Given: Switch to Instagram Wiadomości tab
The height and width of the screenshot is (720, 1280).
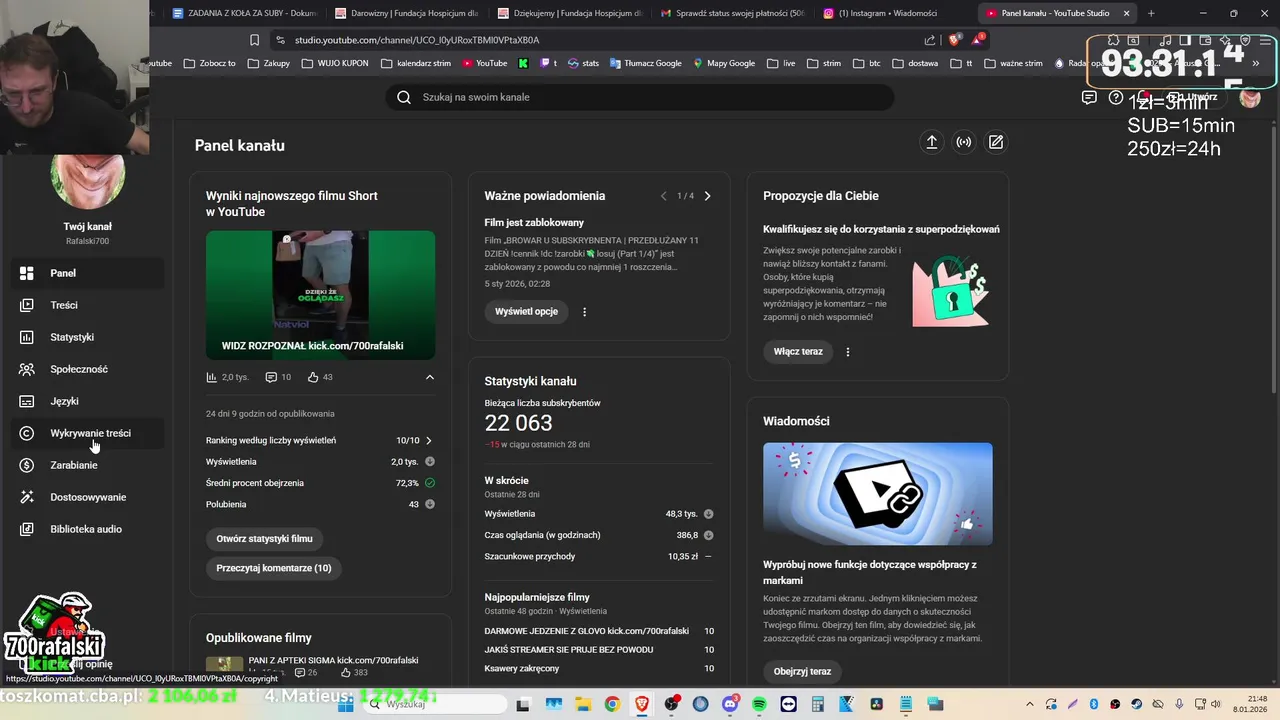Looking at the screenshot, I should pyautogui.click(x=896, y=13).
